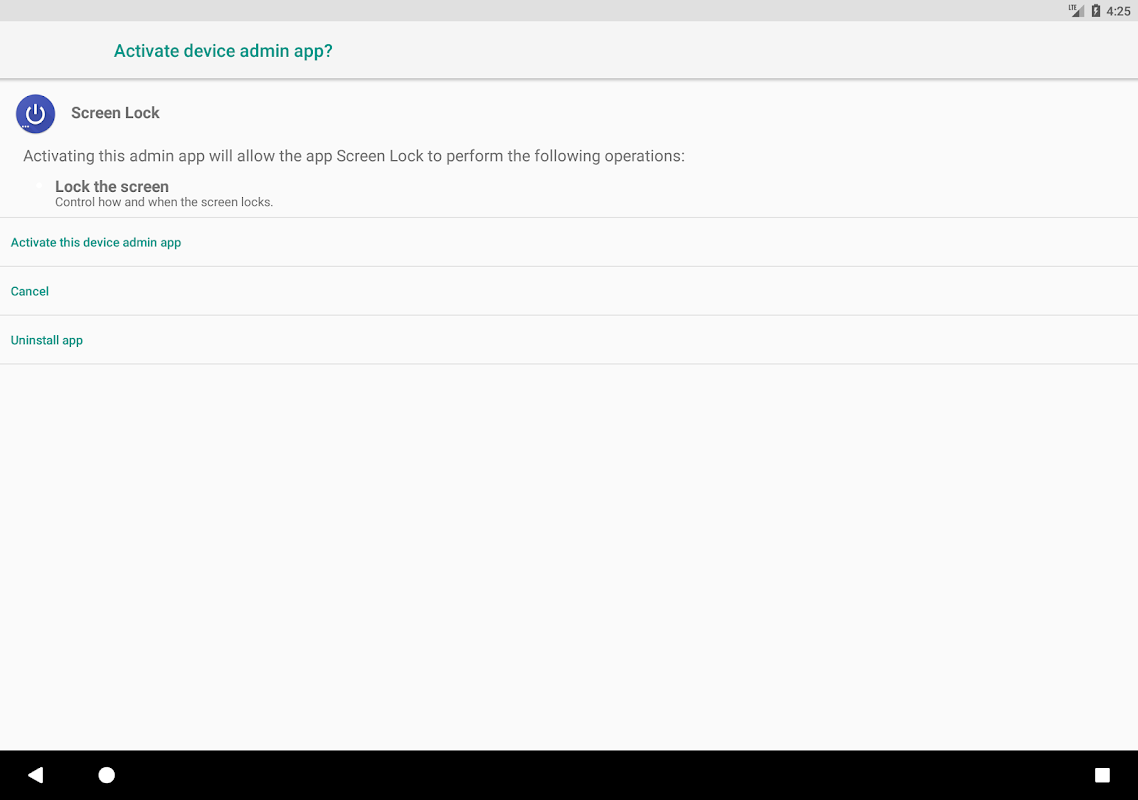Click the "Activating this admin app" description sentence
This screenshot has height=800, width=1138.
(x=354, y=156)
